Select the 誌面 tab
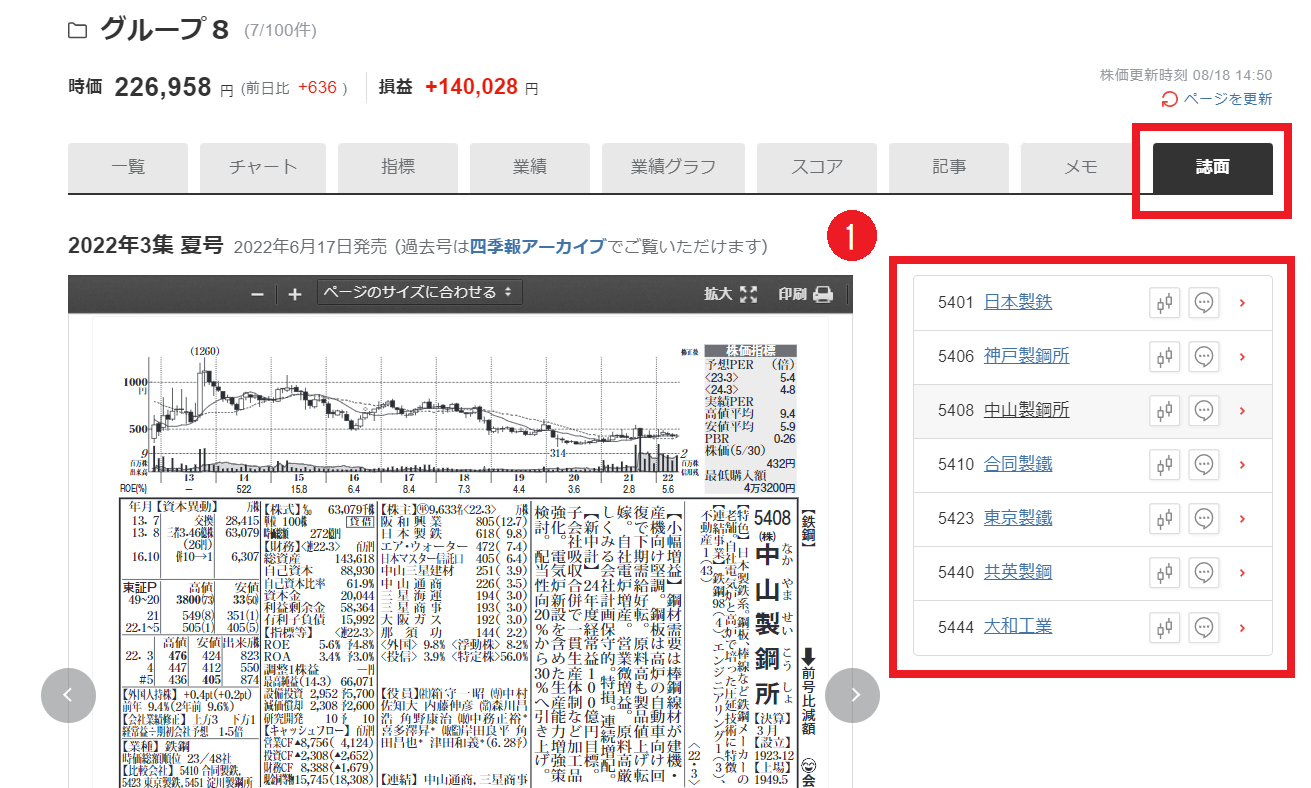 (x=1213, y=168)
